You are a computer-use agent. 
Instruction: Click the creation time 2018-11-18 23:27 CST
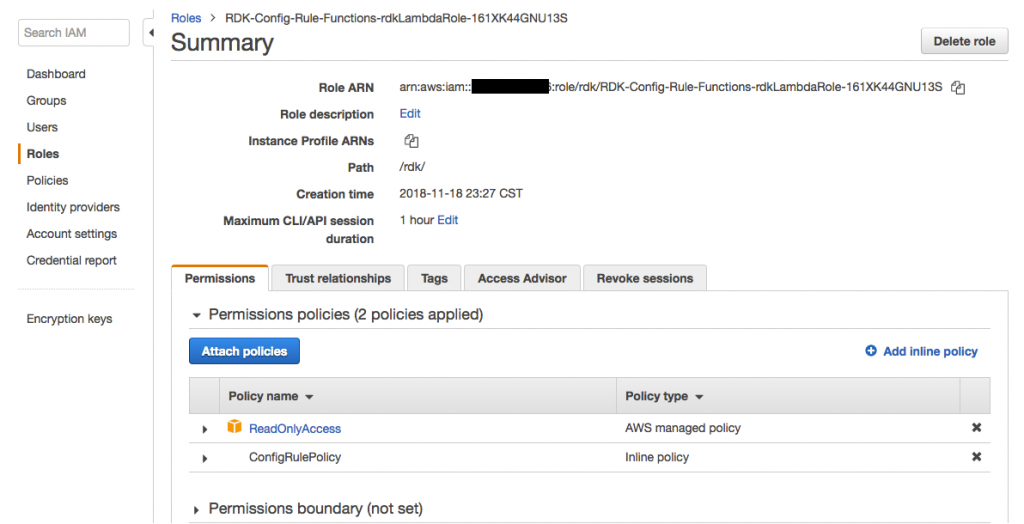461,193
